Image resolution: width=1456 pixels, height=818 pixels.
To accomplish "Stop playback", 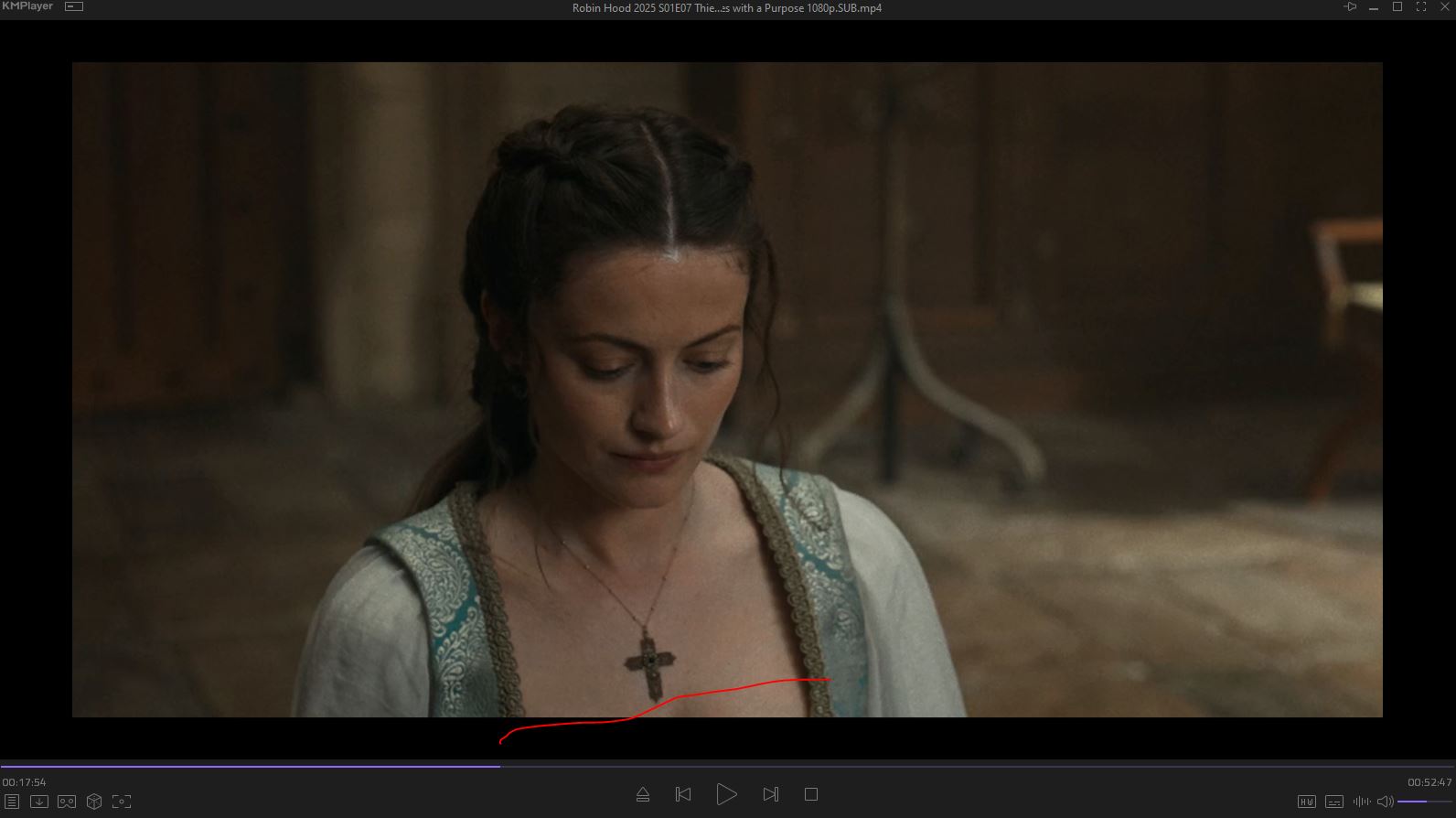I will [x=810, y=794].
